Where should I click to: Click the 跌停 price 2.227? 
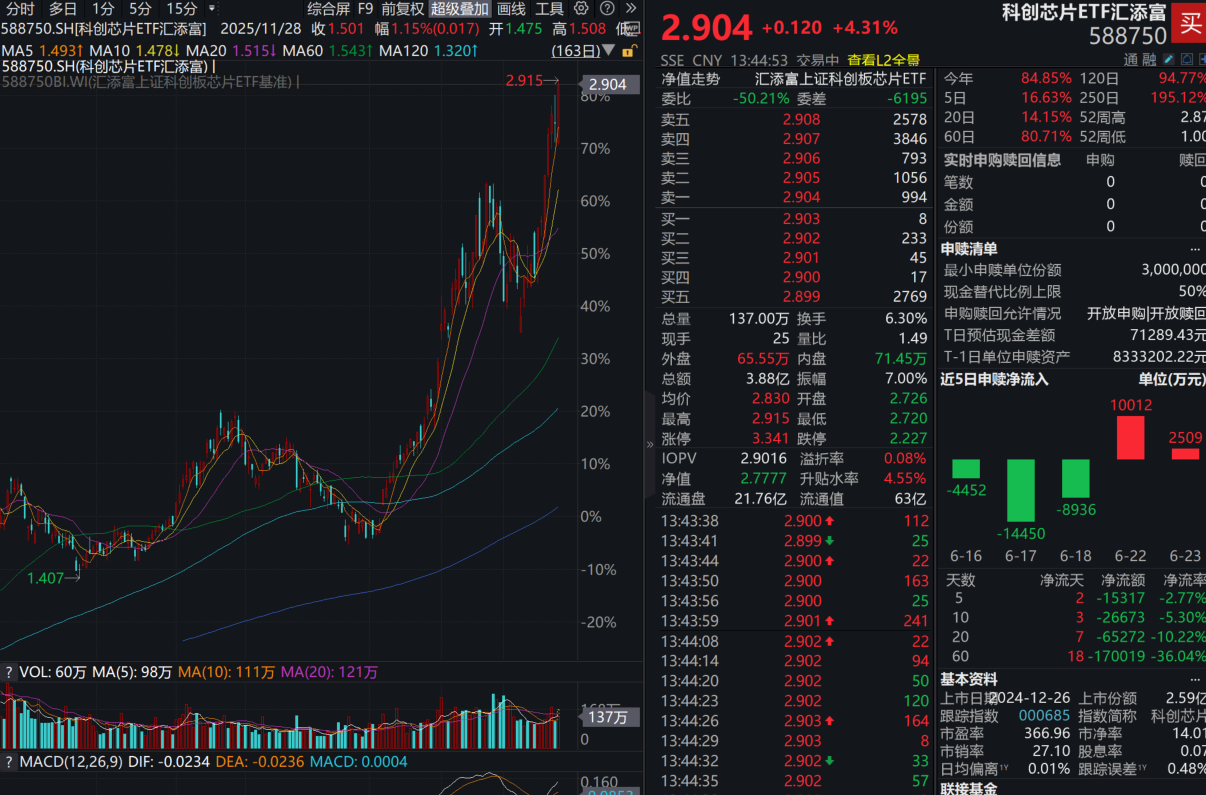tap(908, 438)
